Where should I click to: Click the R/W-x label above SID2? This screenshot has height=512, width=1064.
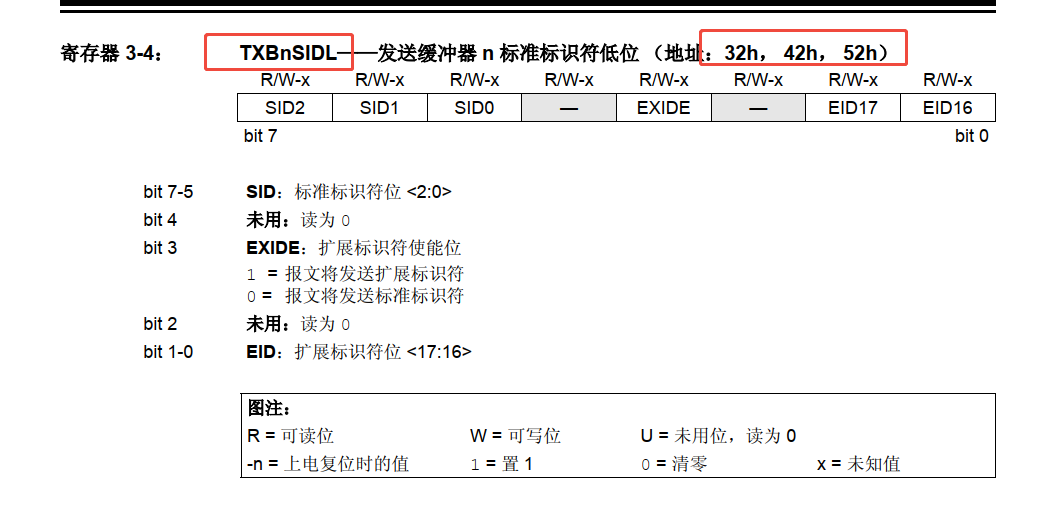click(285, 81)
